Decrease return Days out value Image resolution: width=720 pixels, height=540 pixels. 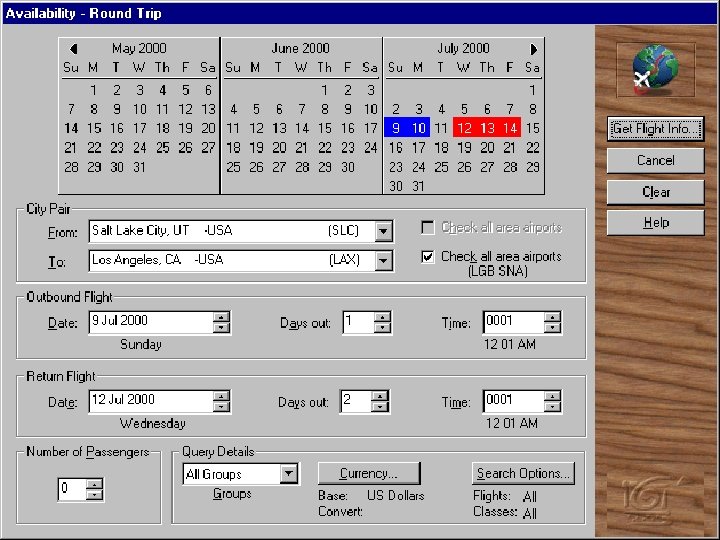[380, 406]
